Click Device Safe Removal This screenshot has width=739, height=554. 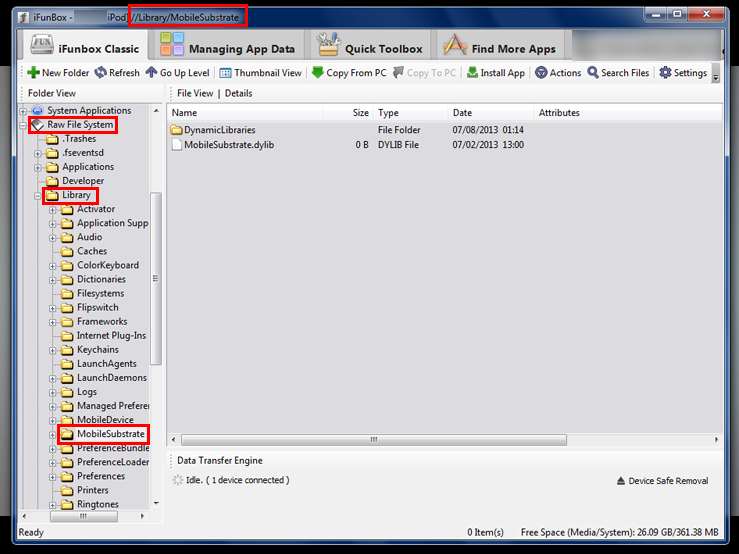pyautogui.click(x=663, y=481)
